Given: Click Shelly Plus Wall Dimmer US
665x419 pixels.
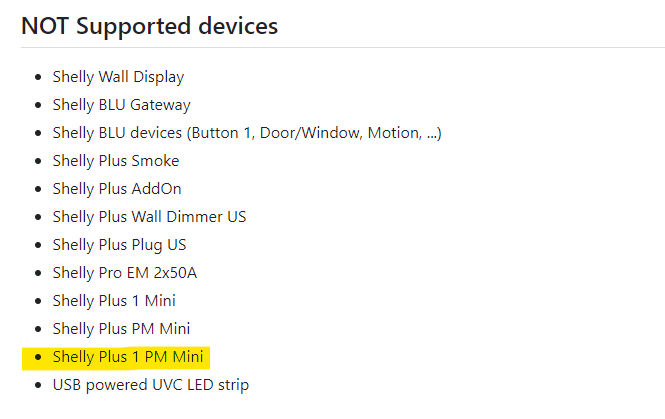Looking at the screenshot, I should [x=149, y=217].
